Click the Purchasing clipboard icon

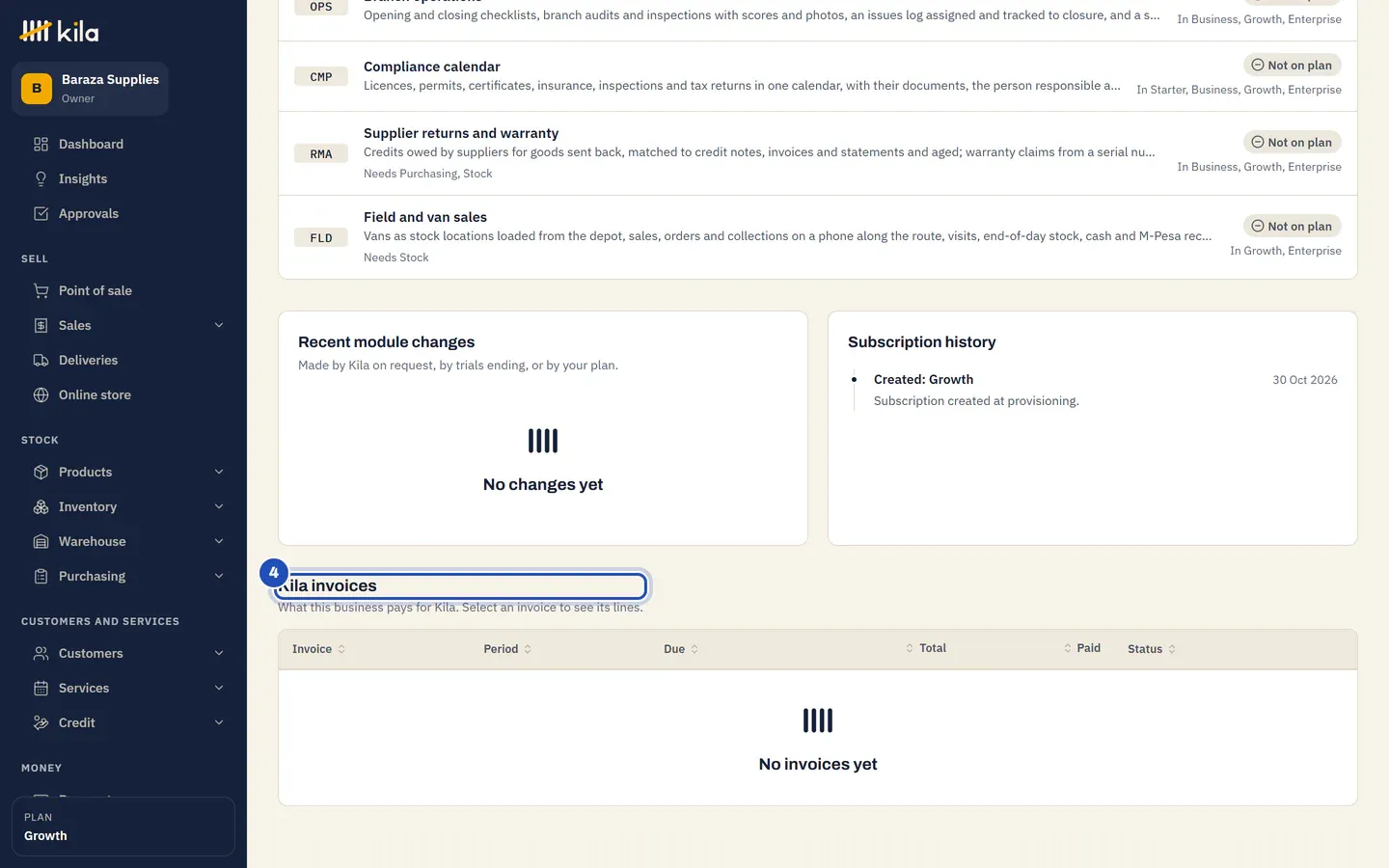click(x=41, y=576)
